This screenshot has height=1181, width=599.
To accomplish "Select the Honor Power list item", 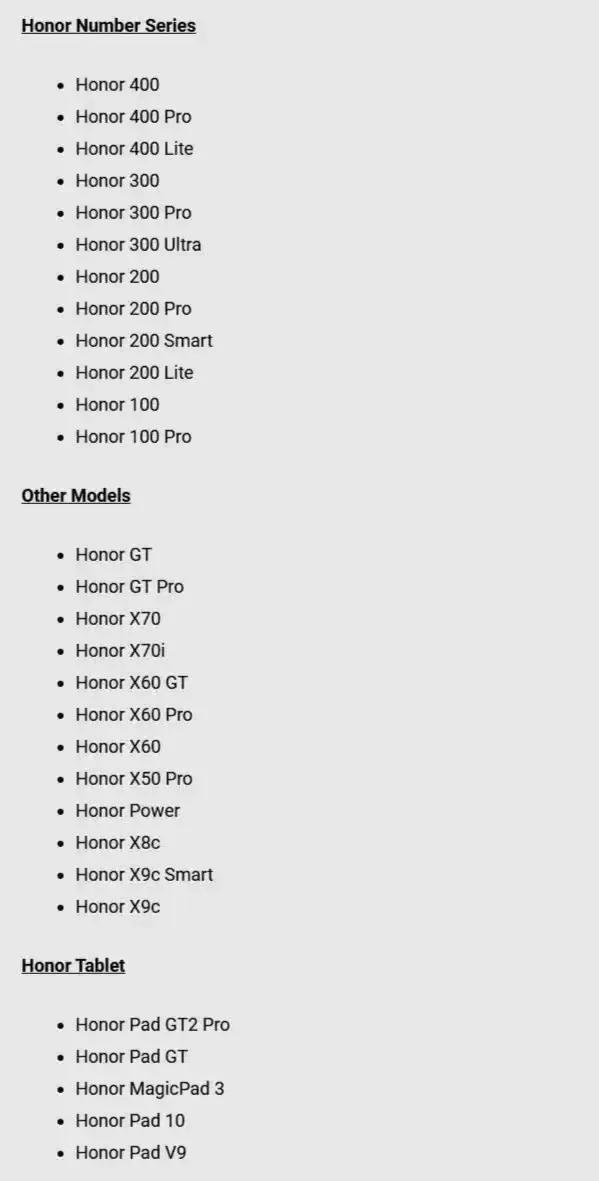I will (127, 811).
